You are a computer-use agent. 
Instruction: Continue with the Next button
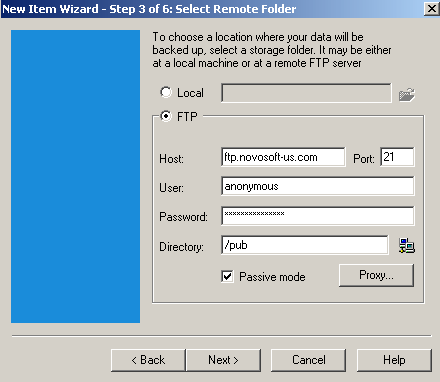pyautogui.click(x=223, y=360)
